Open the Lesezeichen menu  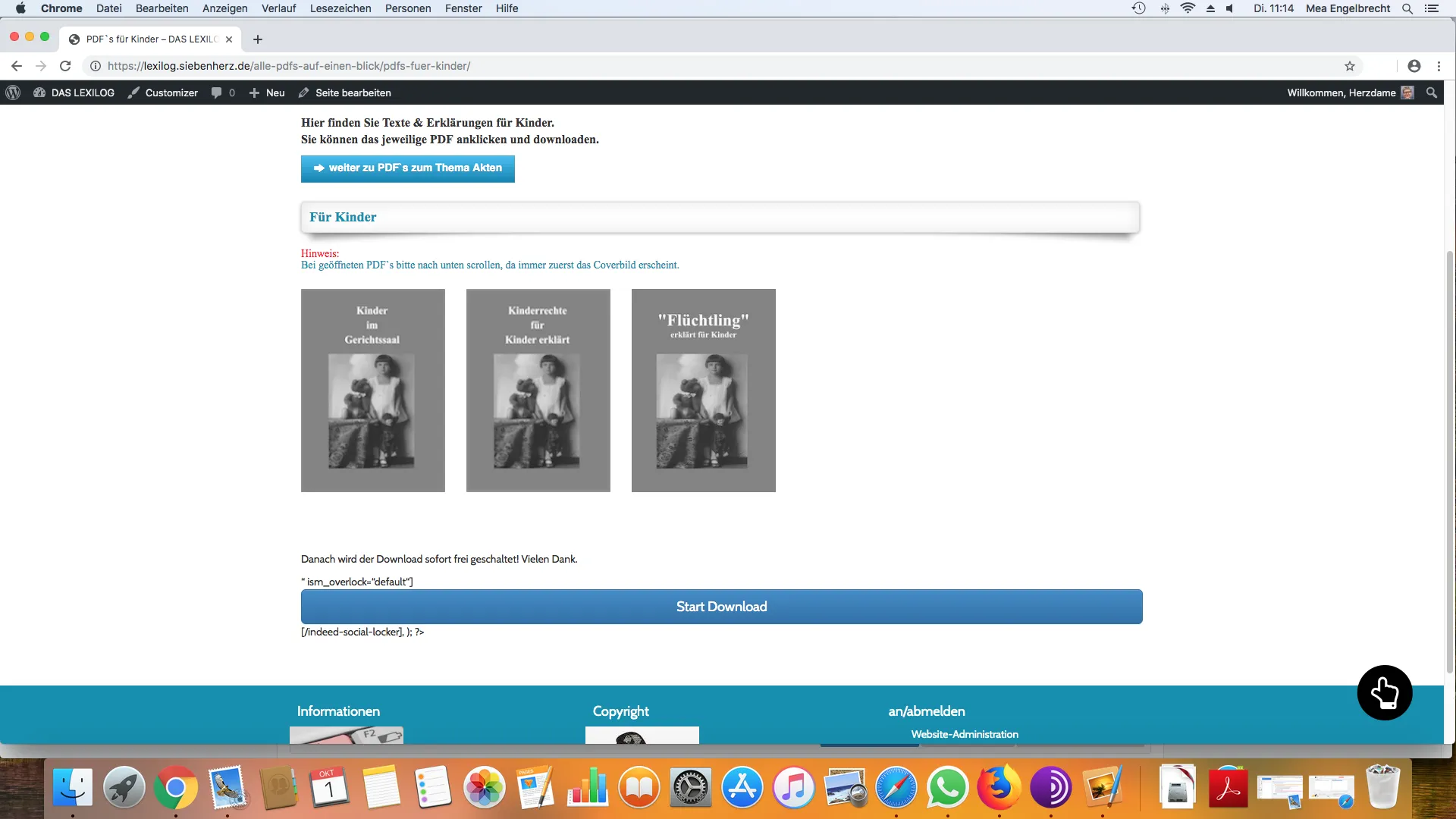tap(340, 8)
